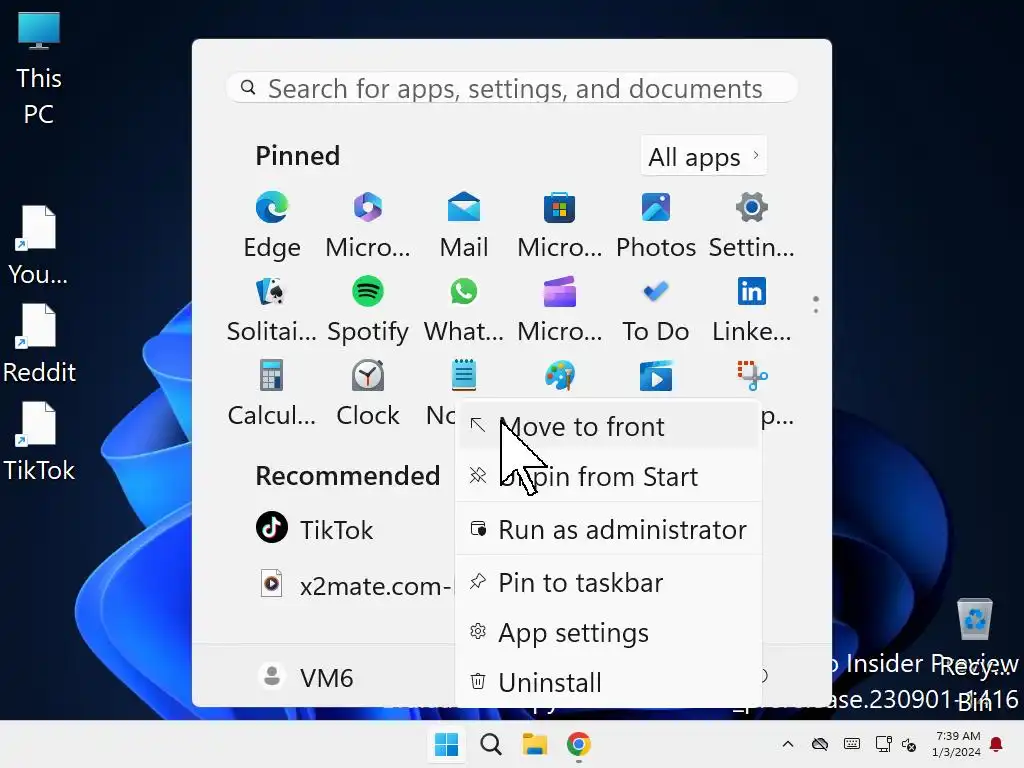
Task: Open the VM6 user account menu
Action: [x=306, y=677]
